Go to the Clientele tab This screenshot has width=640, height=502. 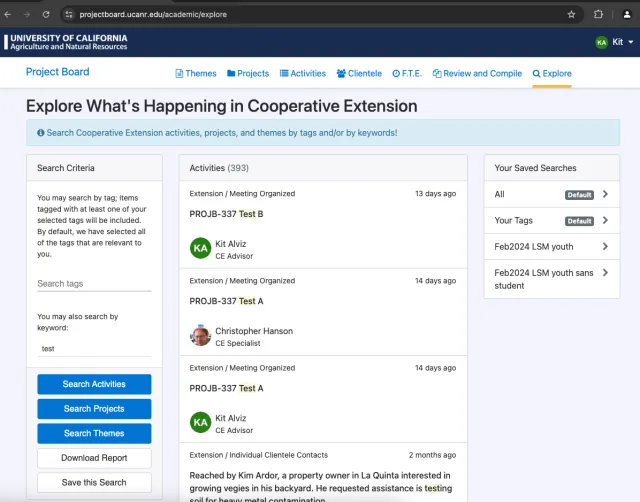click(359, 73)
